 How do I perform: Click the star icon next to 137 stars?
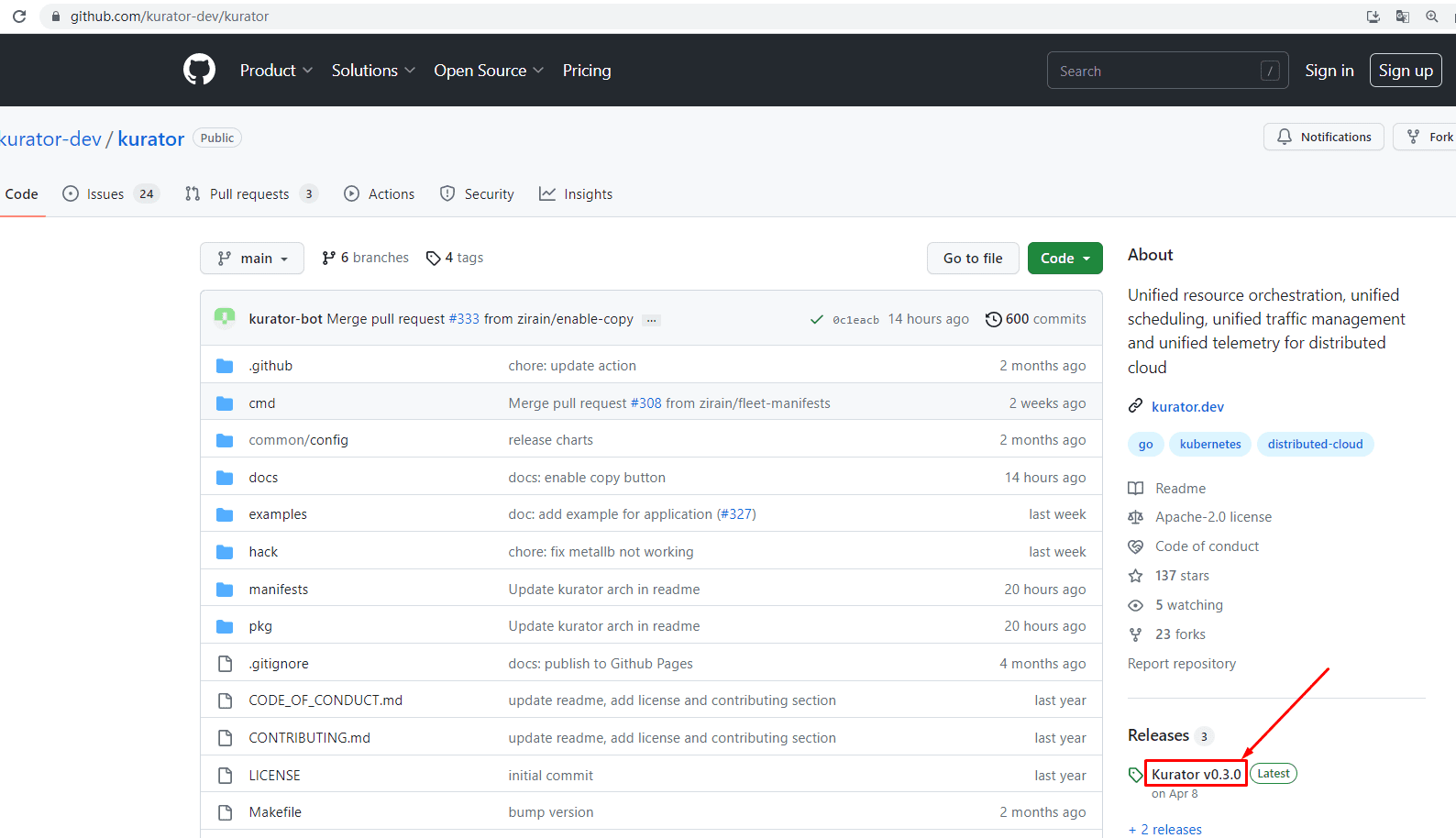[x=1135, y=576]
